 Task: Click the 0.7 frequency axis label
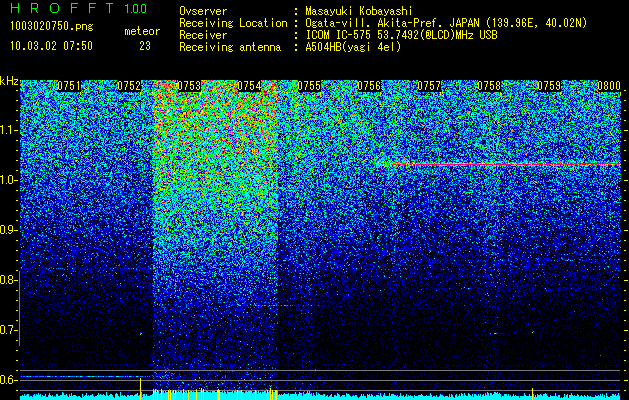8,330
